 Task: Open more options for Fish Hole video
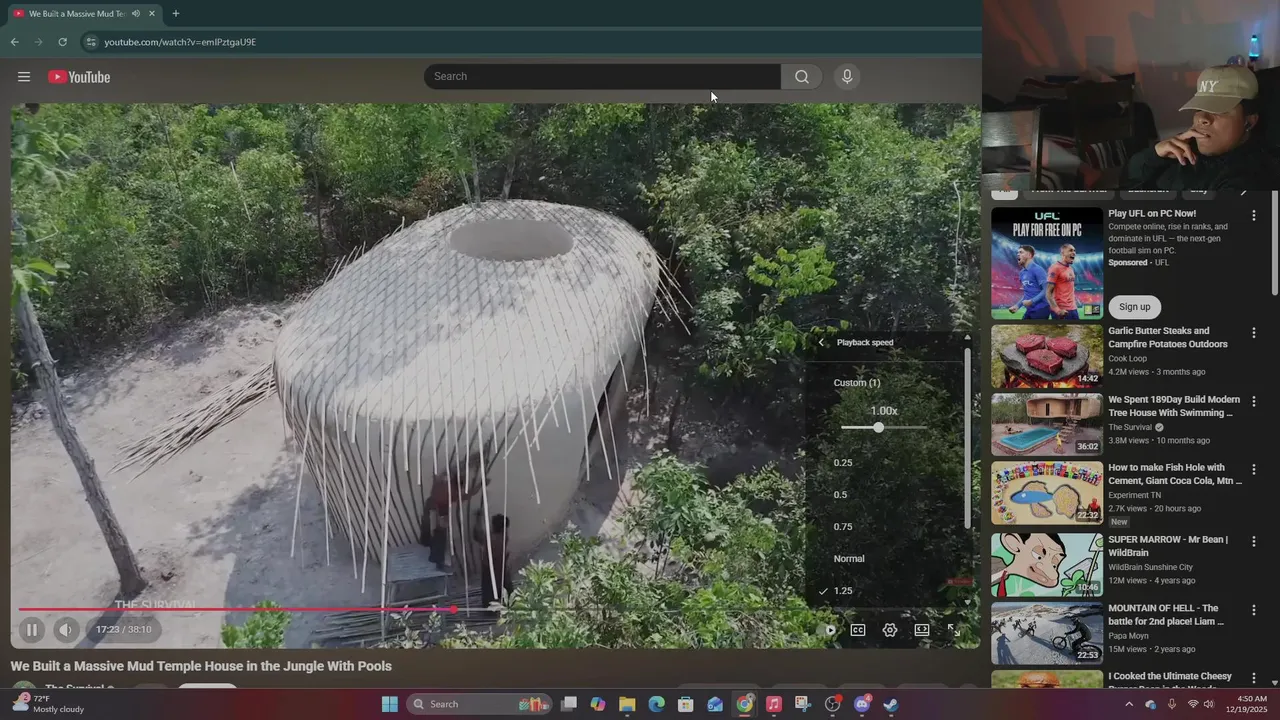(1254, 469)
